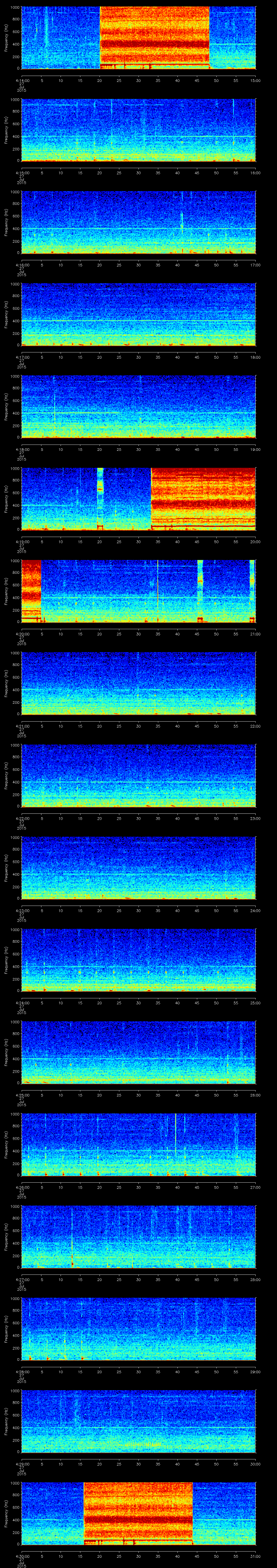The width and height of the screenshot is (277, 1568).
Task: Click the '18:00' end time label
Action: [x=256, y=357]
